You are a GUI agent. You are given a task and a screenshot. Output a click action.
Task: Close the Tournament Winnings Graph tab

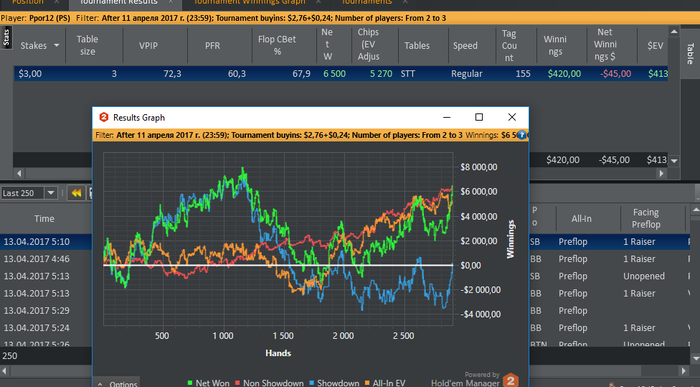pyautogui.click(x=318, y=2)
